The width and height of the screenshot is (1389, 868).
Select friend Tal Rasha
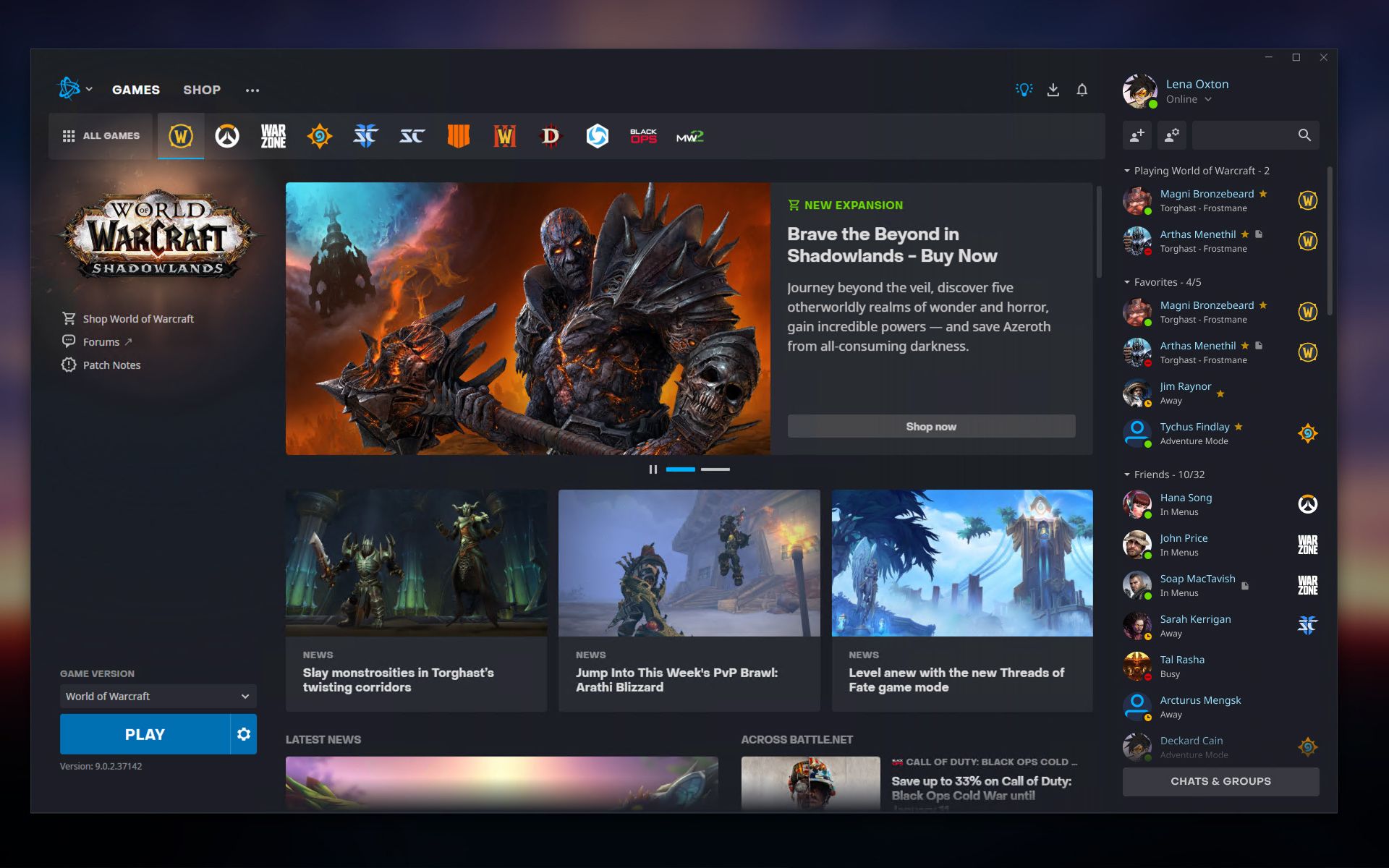pyautogui.click(x=1220, y=666)
